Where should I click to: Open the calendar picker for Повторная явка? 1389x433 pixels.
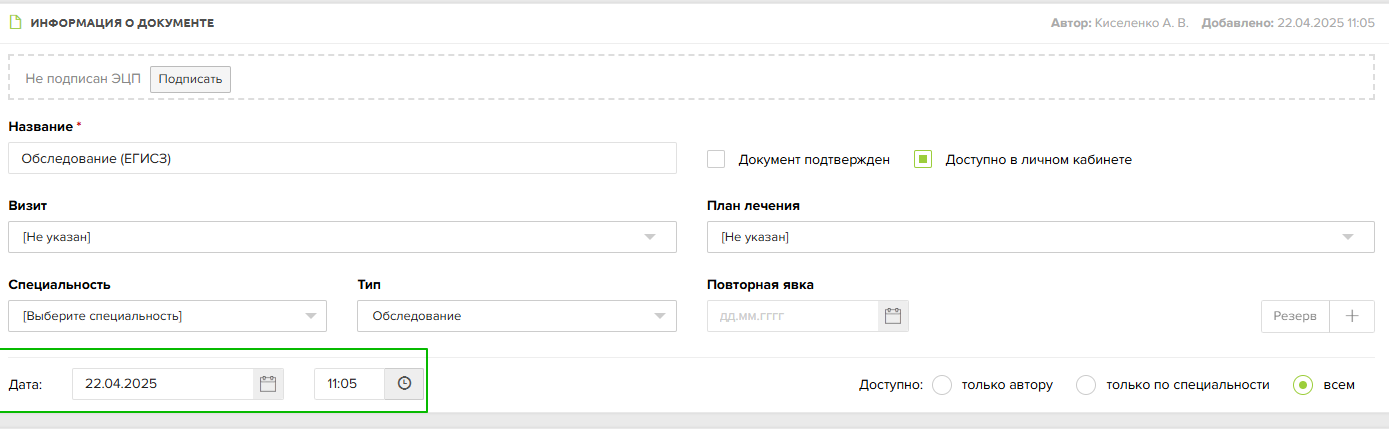(893, 316)
